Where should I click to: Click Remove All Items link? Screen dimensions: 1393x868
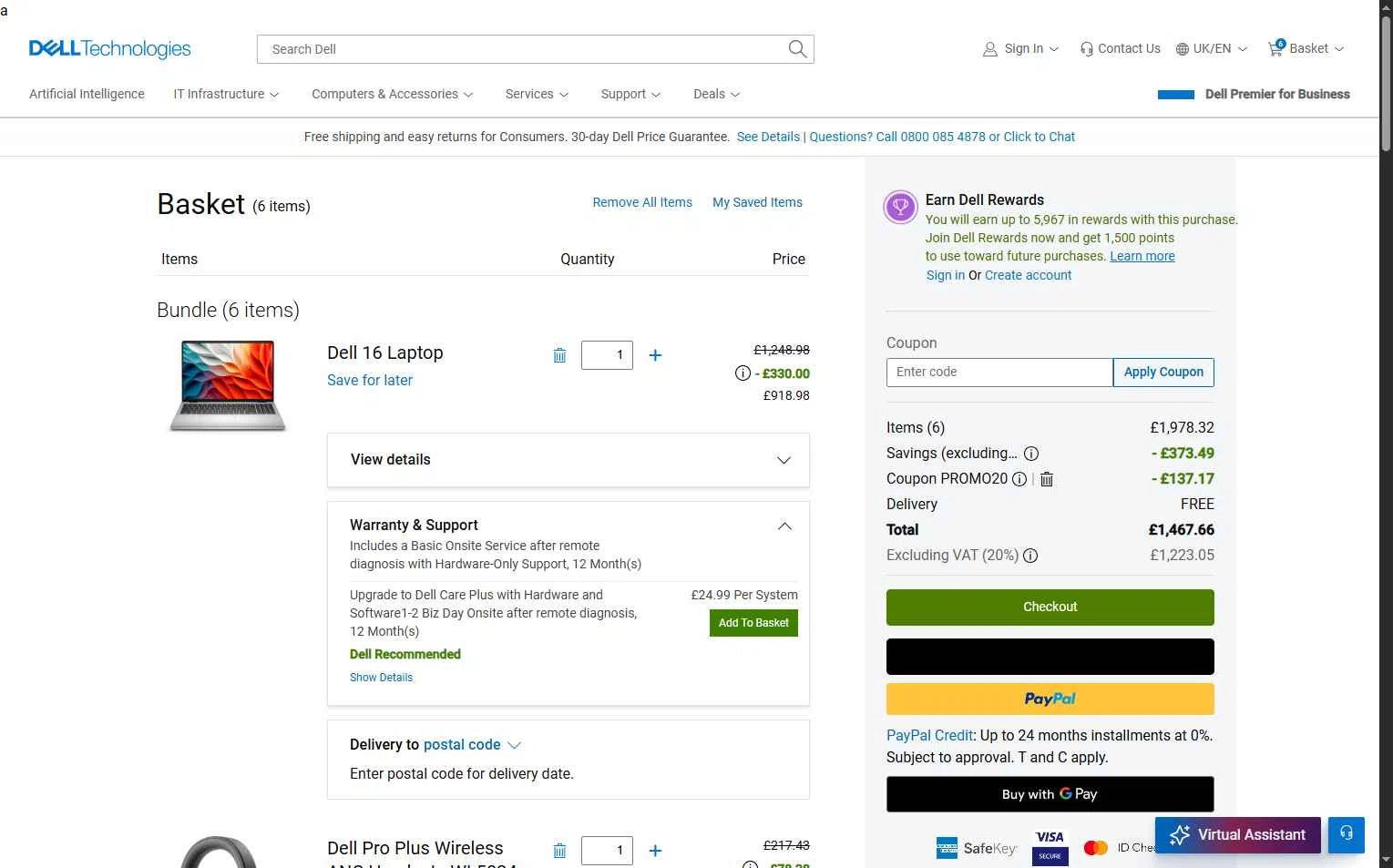click(x=642, y=202)
